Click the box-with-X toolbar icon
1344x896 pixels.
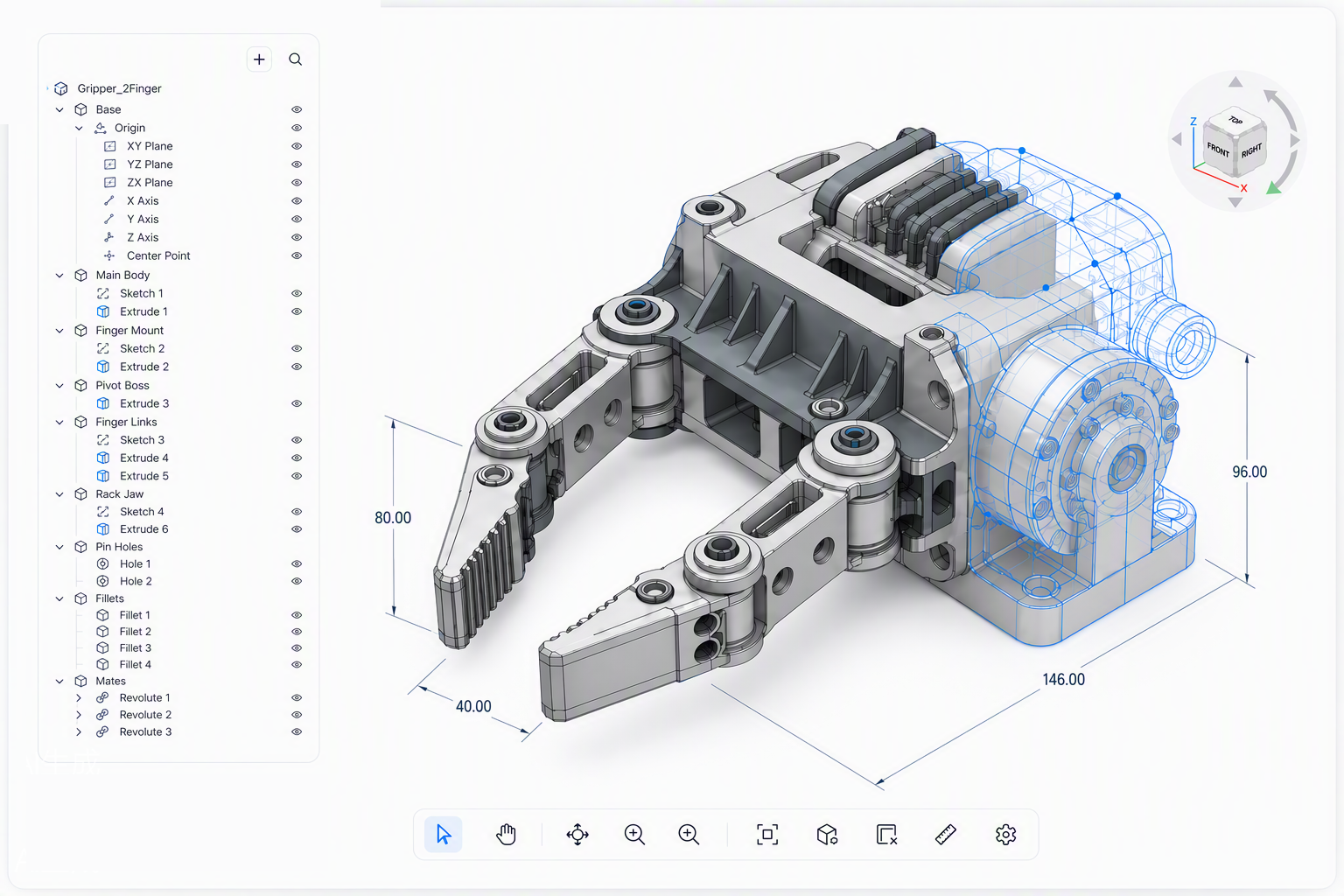(x=886, y=835)
